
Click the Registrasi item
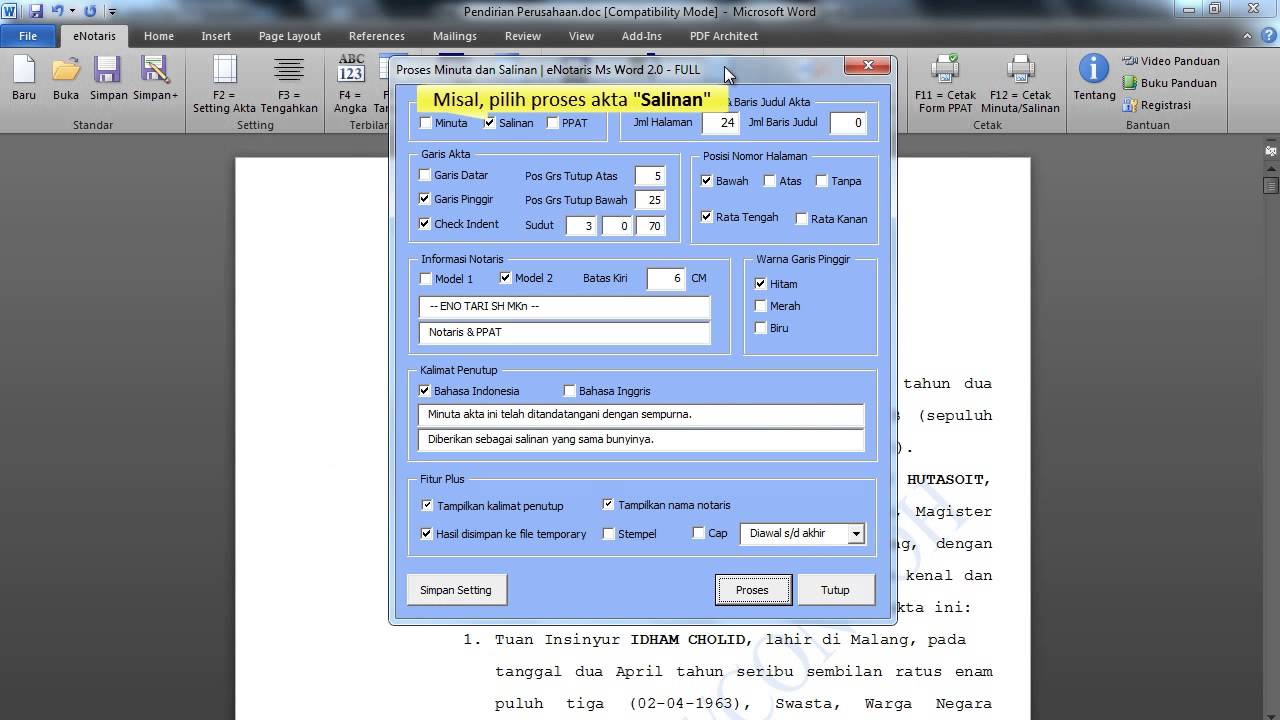click(x=1157, y=105)
